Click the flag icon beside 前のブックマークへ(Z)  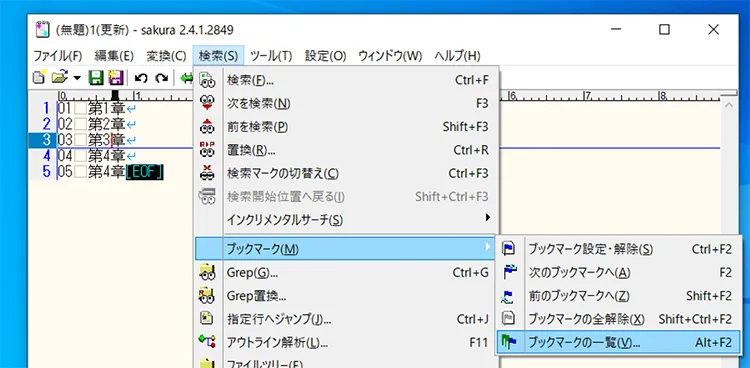(x=508, y=296)
